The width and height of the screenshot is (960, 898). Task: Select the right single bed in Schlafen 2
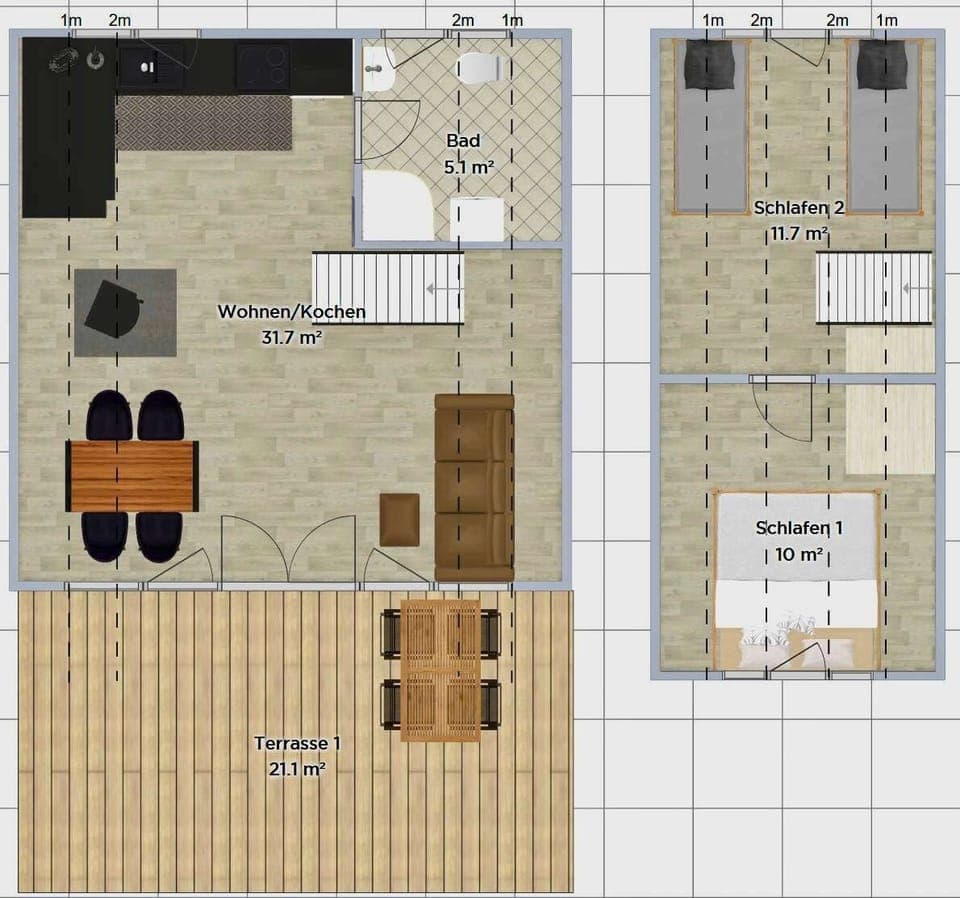883,127
